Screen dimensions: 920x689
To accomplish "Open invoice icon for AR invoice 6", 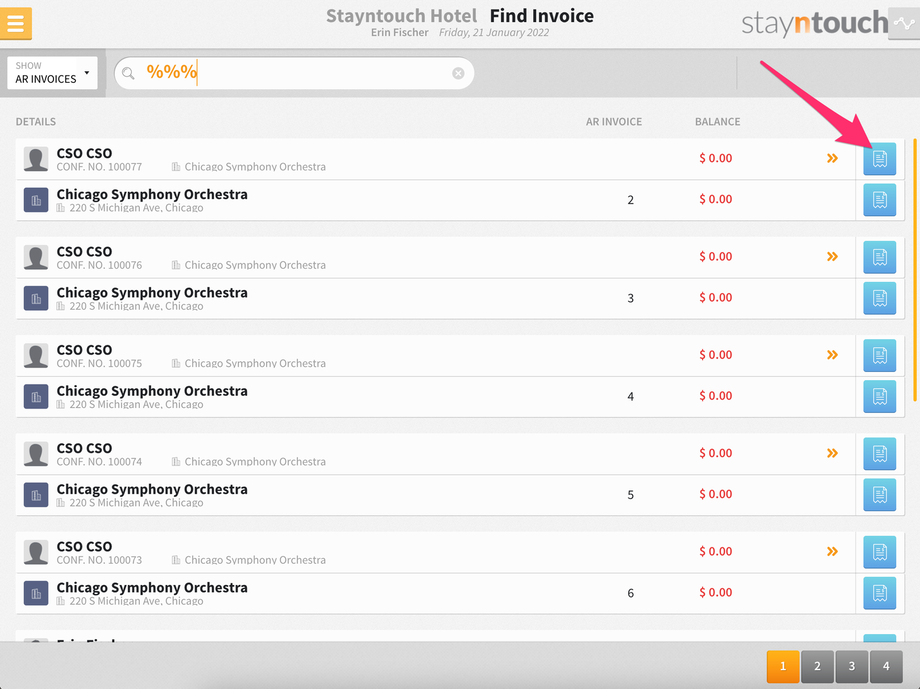I will tap(880, 593).
